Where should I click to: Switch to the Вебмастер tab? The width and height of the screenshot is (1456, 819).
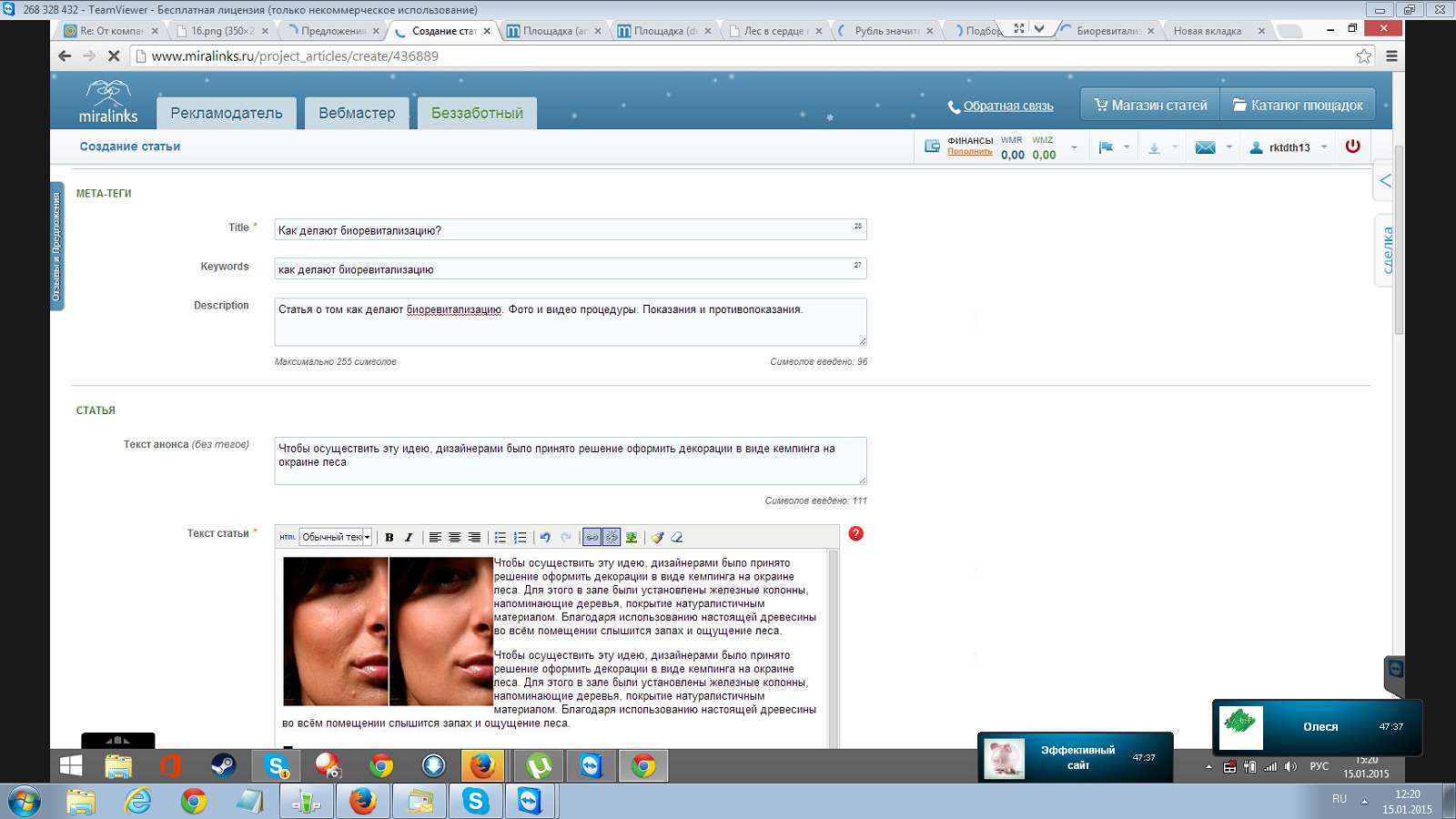[357, 113]
